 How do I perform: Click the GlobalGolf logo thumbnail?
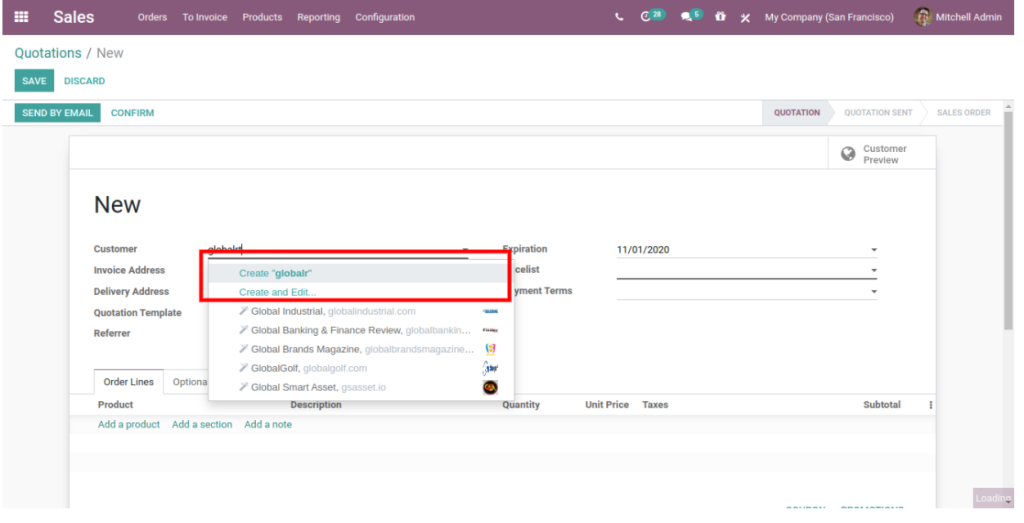click(490, 368)
